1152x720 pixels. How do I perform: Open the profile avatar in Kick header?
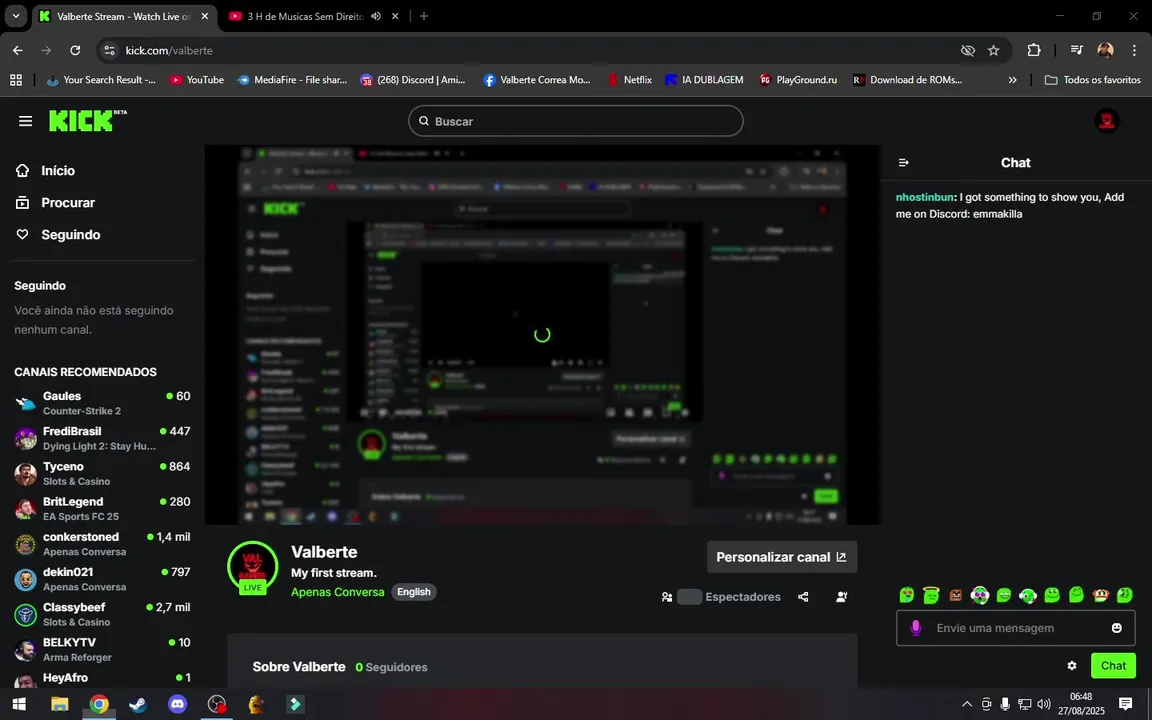[1106, 120]
